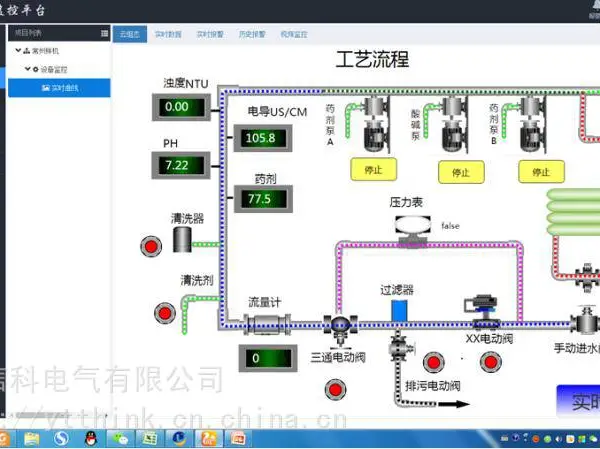This screenshot has height=449, width=600.
Task: Switch to the 视频监控 tab
Action: (x=294, y=34)
